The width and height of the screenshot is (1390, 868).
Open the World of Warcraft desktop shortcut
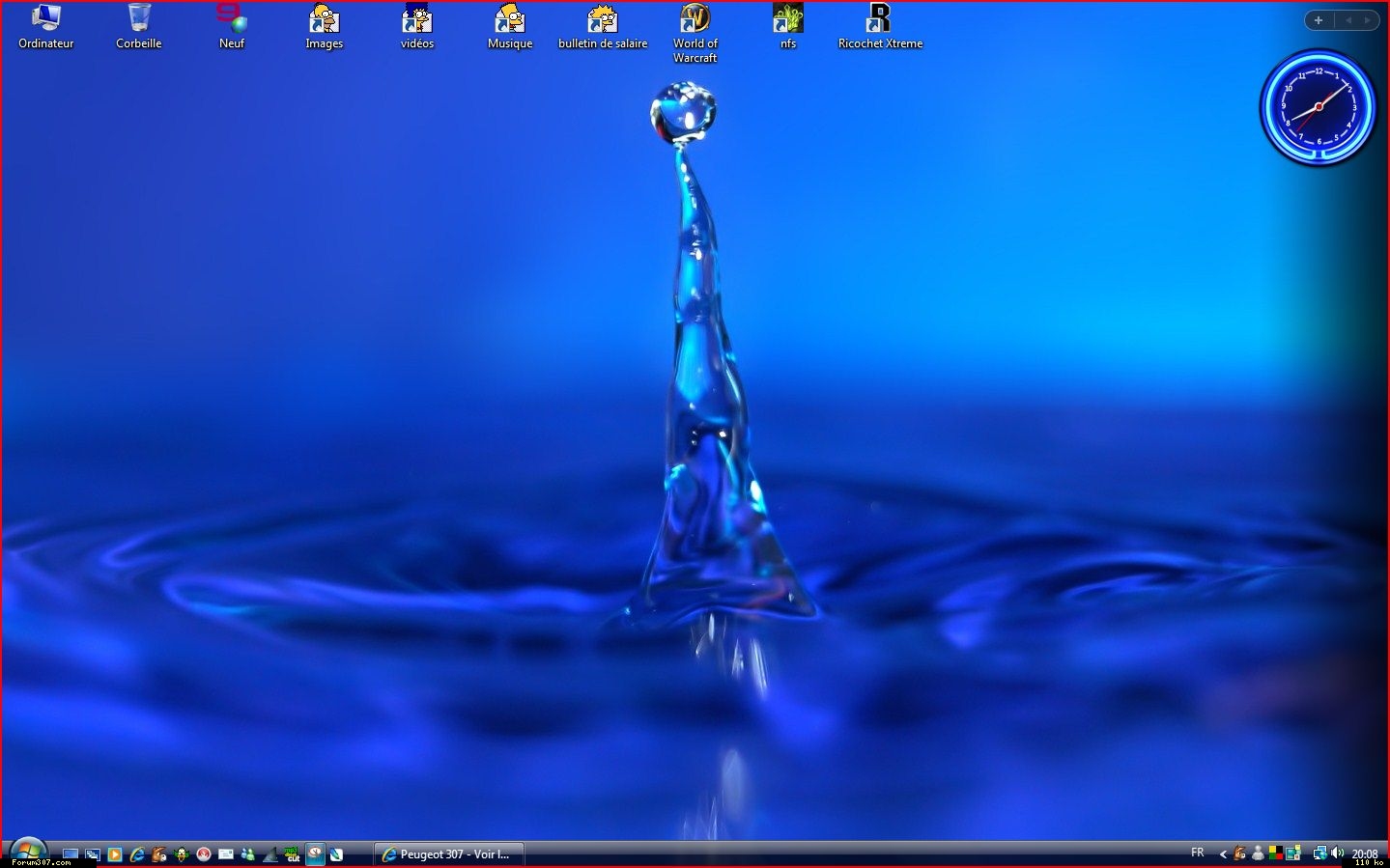(x=695, y=19)
